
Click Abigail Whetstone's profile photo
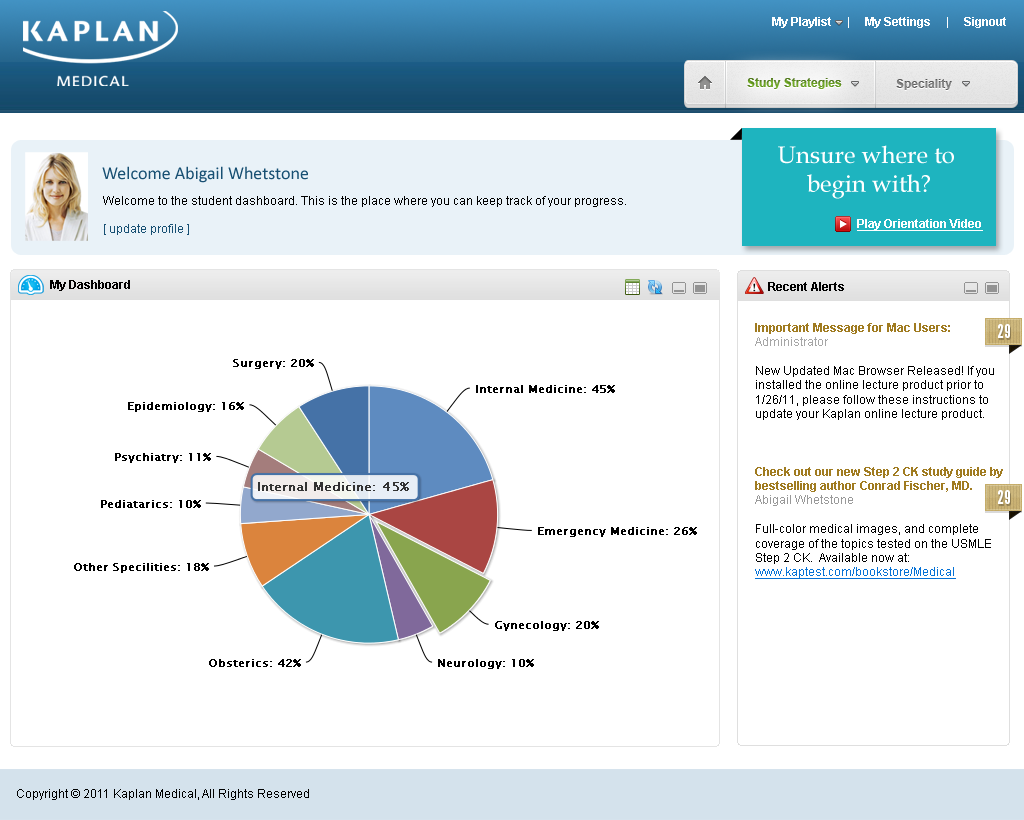(56, 196)
